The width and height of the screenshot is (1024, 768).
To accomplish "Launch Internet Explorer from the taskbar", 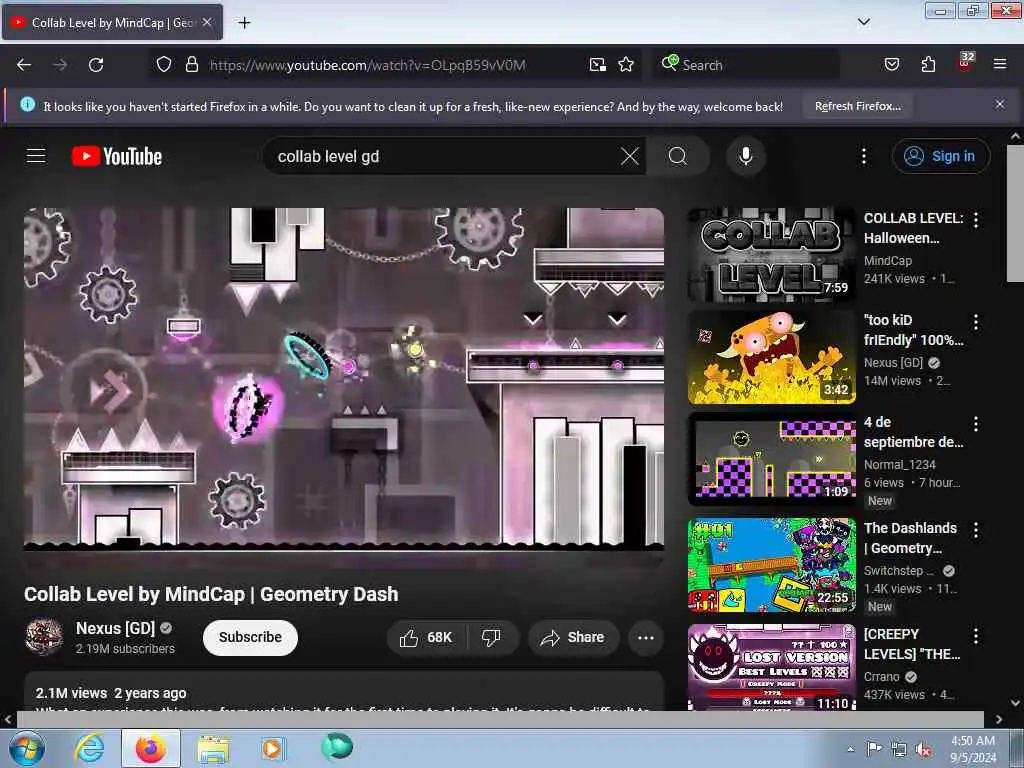I will (x=89, y=748).
